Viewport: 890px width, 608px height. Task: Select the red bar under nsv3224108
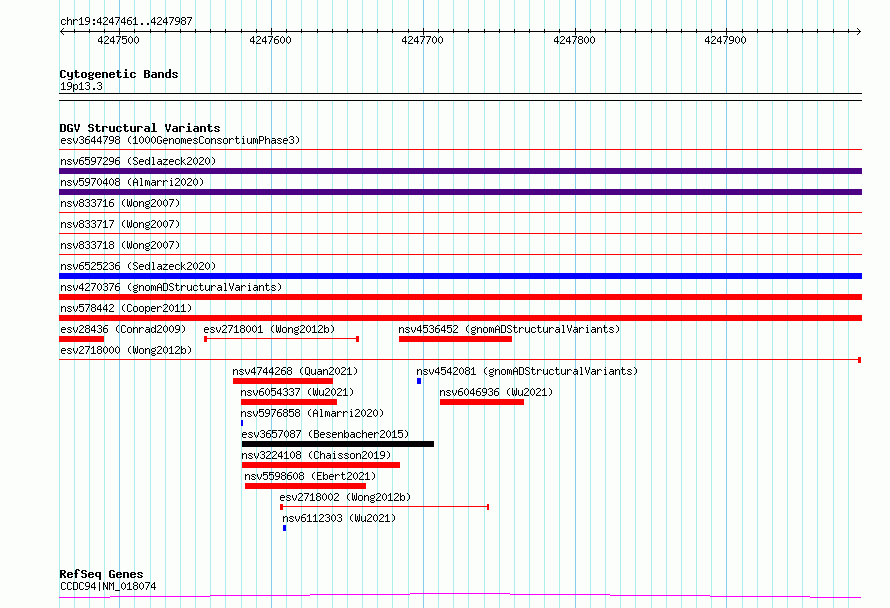click(321, 465)
